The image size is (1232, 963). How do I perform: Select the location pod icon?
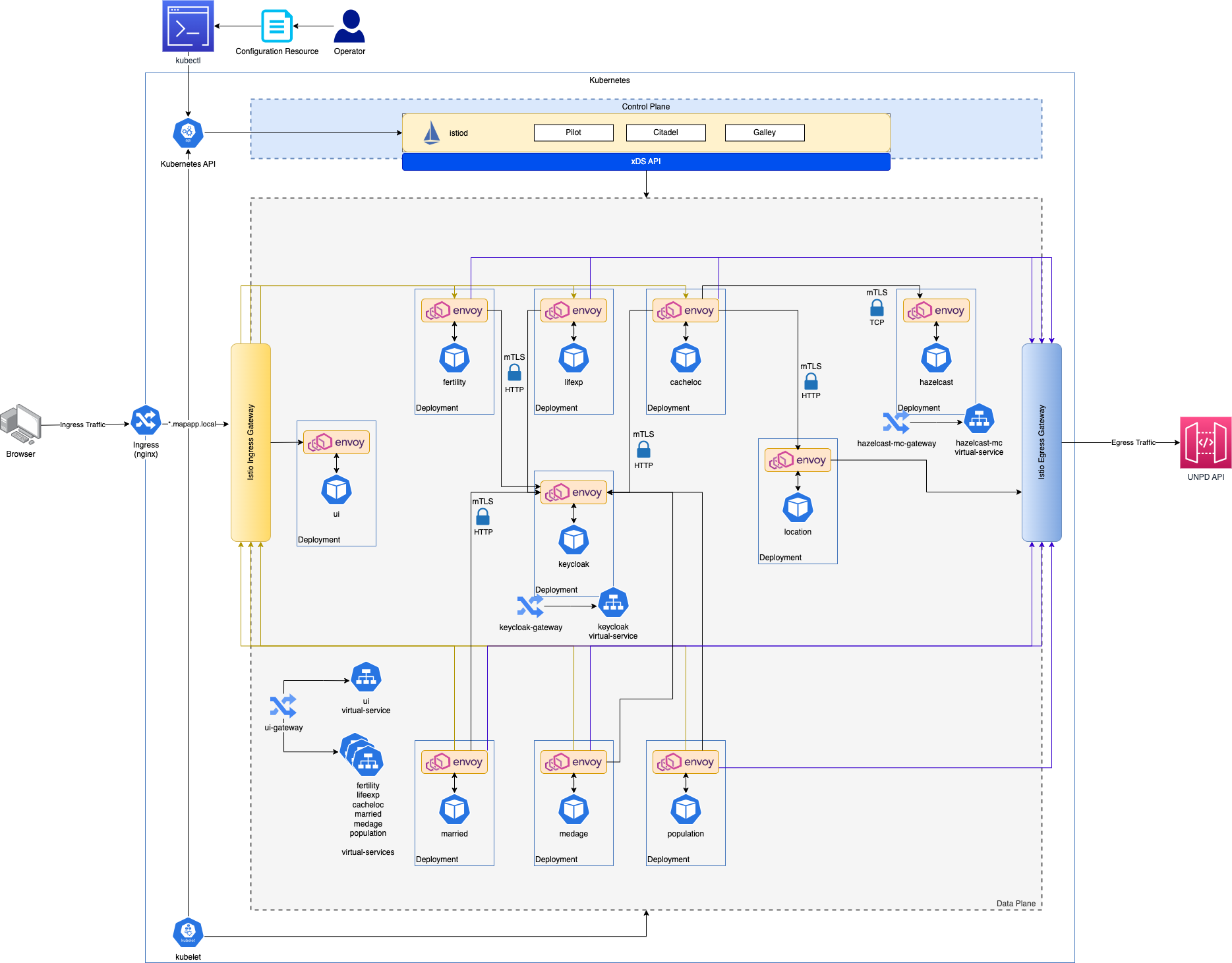tap(798, 508)
